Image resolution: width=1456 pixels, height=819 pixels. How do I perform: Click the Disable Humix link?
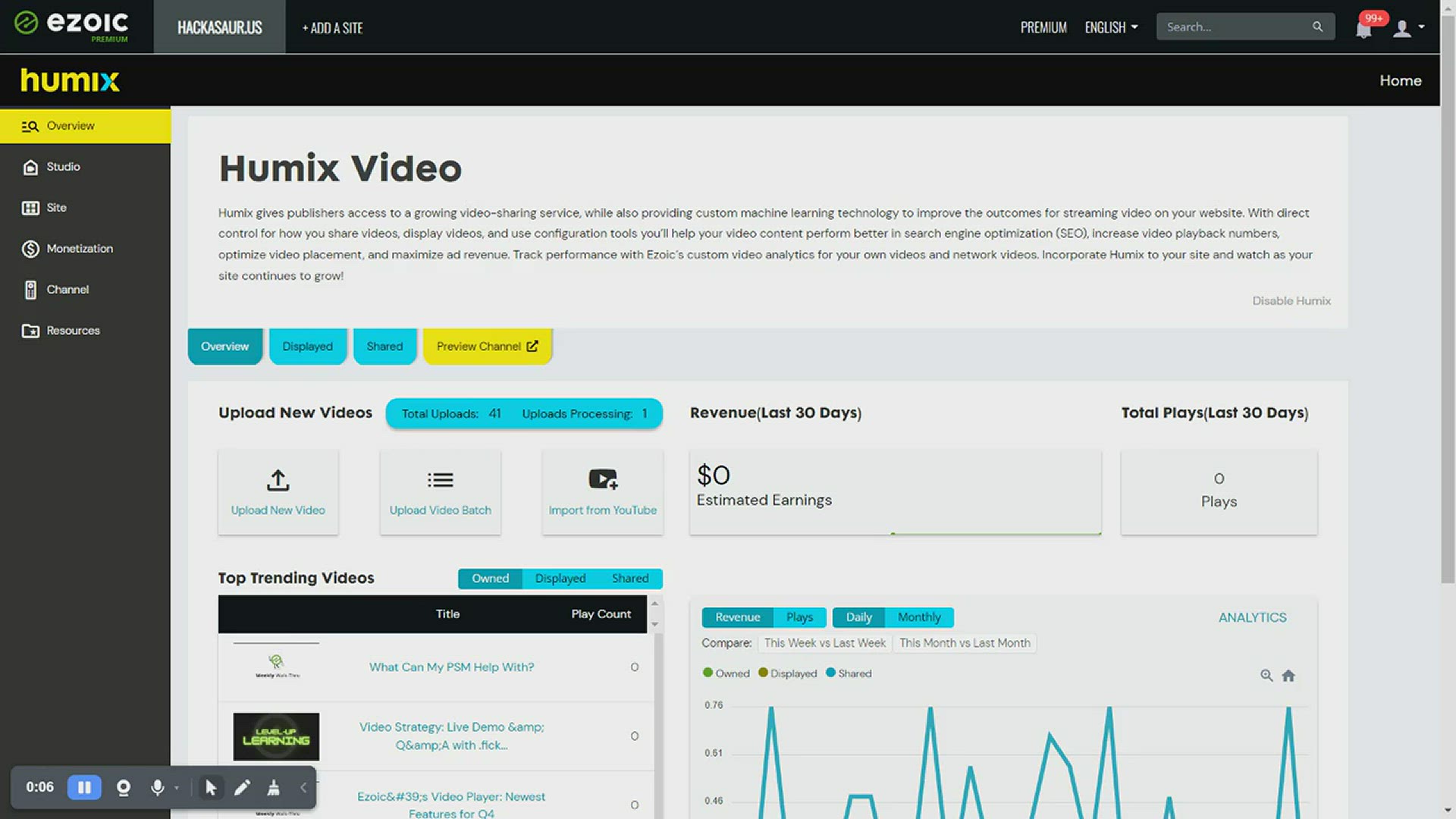pos(1291,301)
